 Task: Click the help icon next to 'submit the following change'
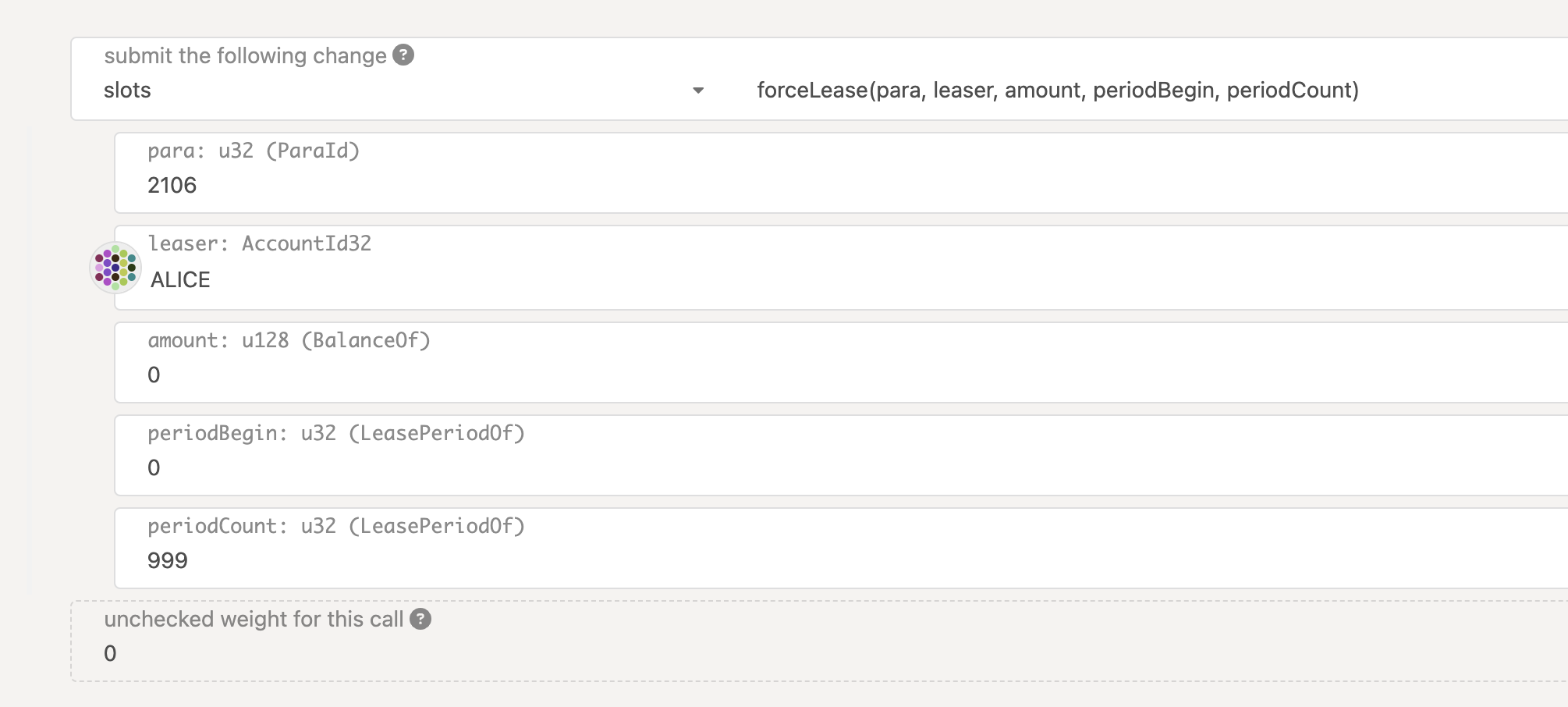[x=403, y=55]
